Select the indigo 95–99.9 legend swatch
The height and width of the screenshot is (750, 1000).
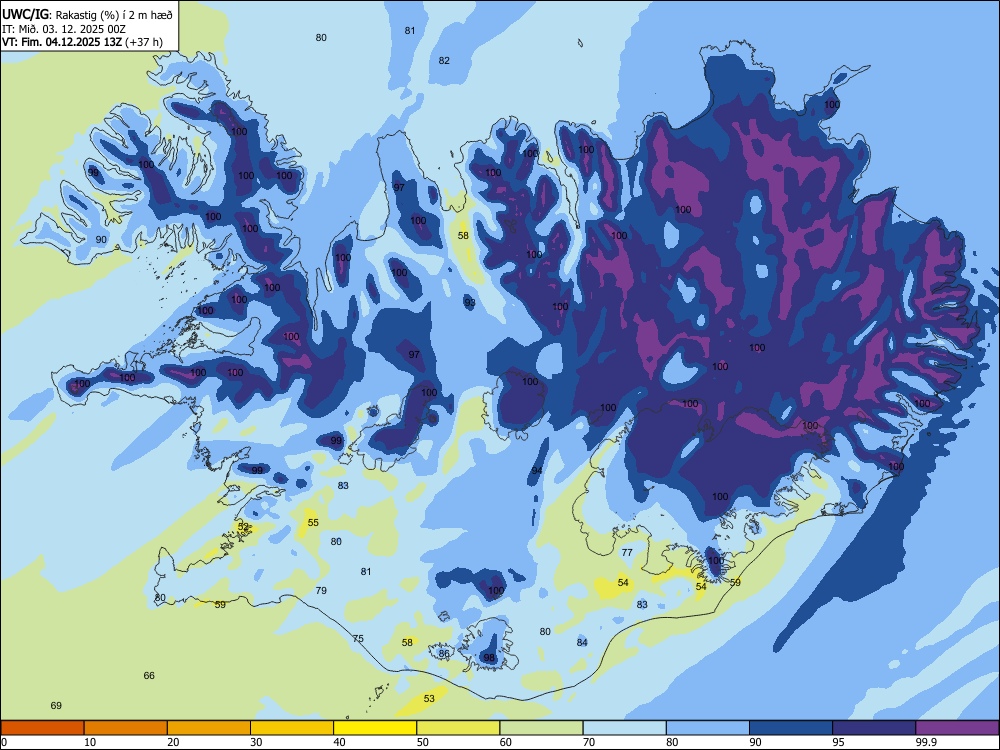click(x=874, y=728)
